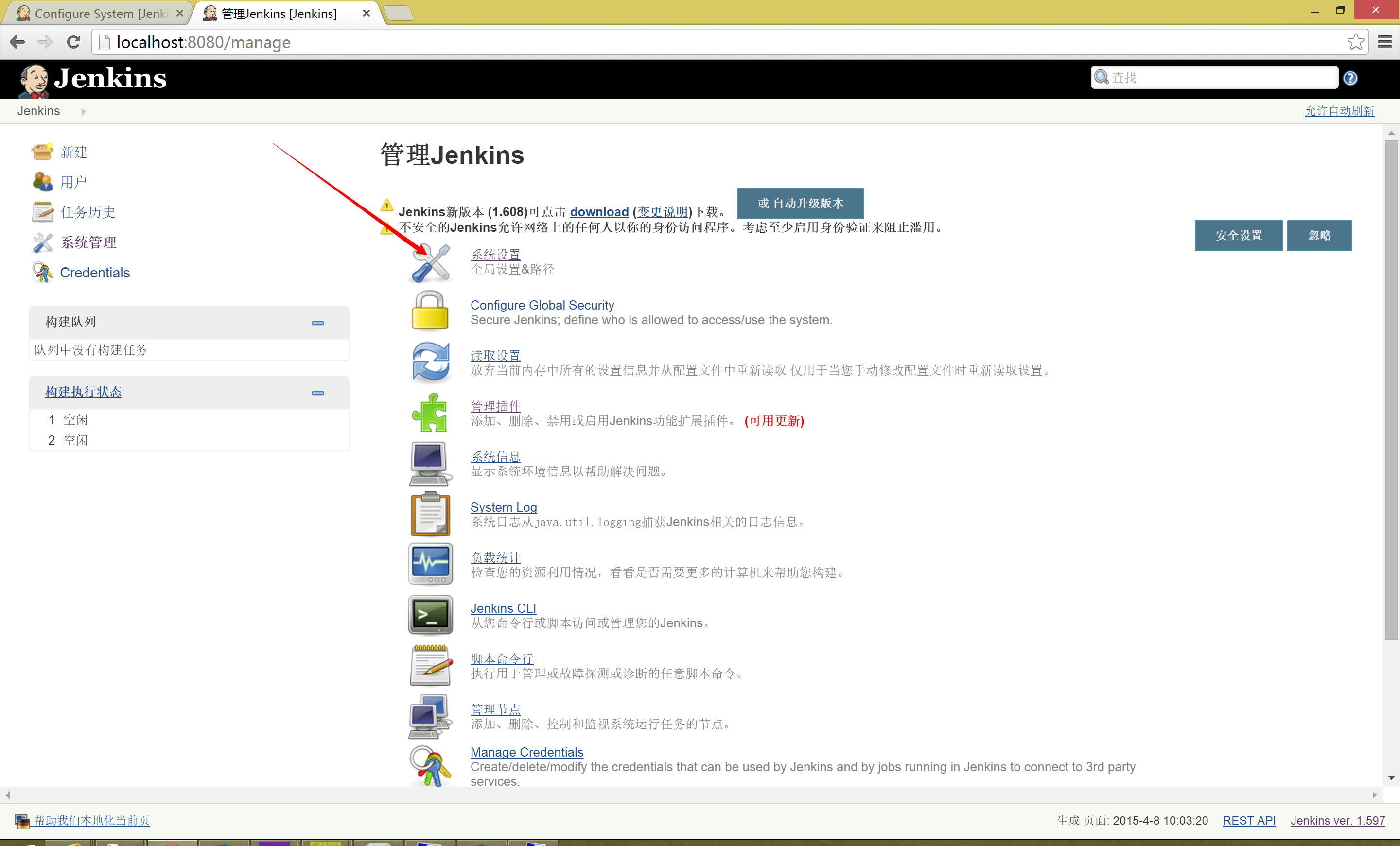The image size is (1400, 846).
Task: Open Configure Global Security link
Action: pyautogui.click(x=542, y=305)
